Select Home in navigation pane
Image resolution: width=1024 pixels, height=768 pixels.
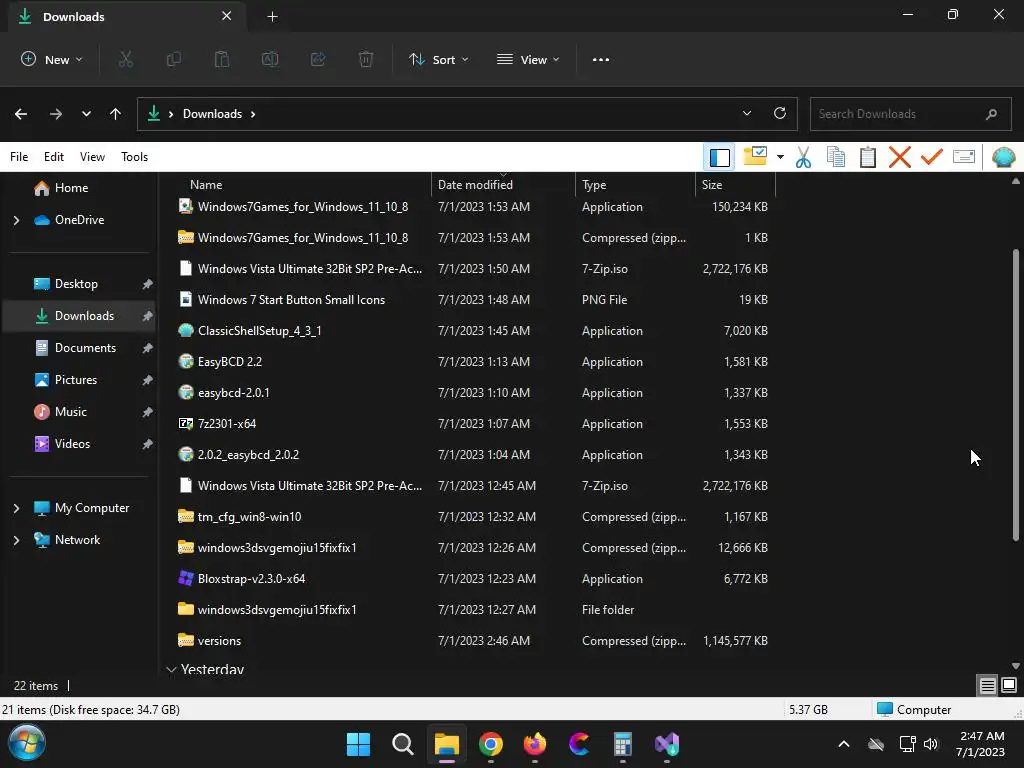coord(71,188)
